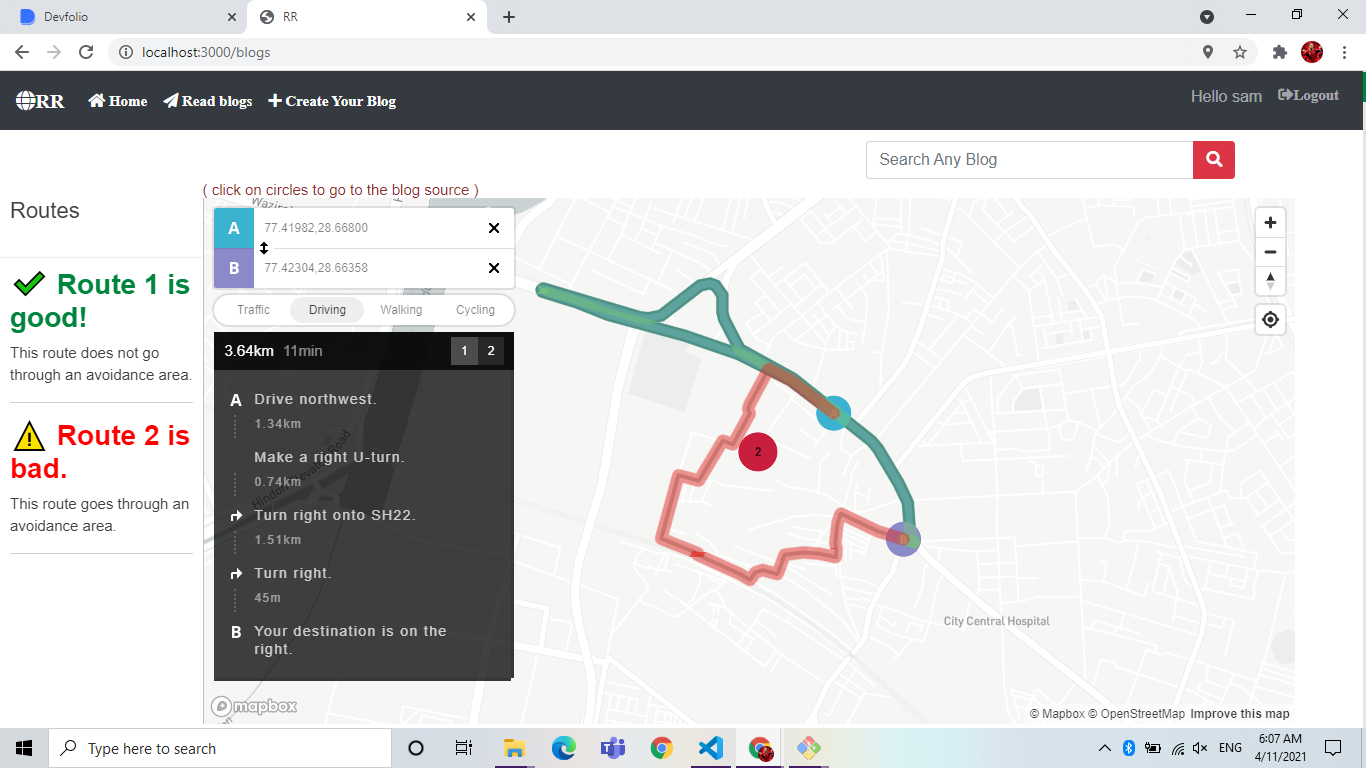
Task: Click the Windows Start button
Action: point(24,748)
